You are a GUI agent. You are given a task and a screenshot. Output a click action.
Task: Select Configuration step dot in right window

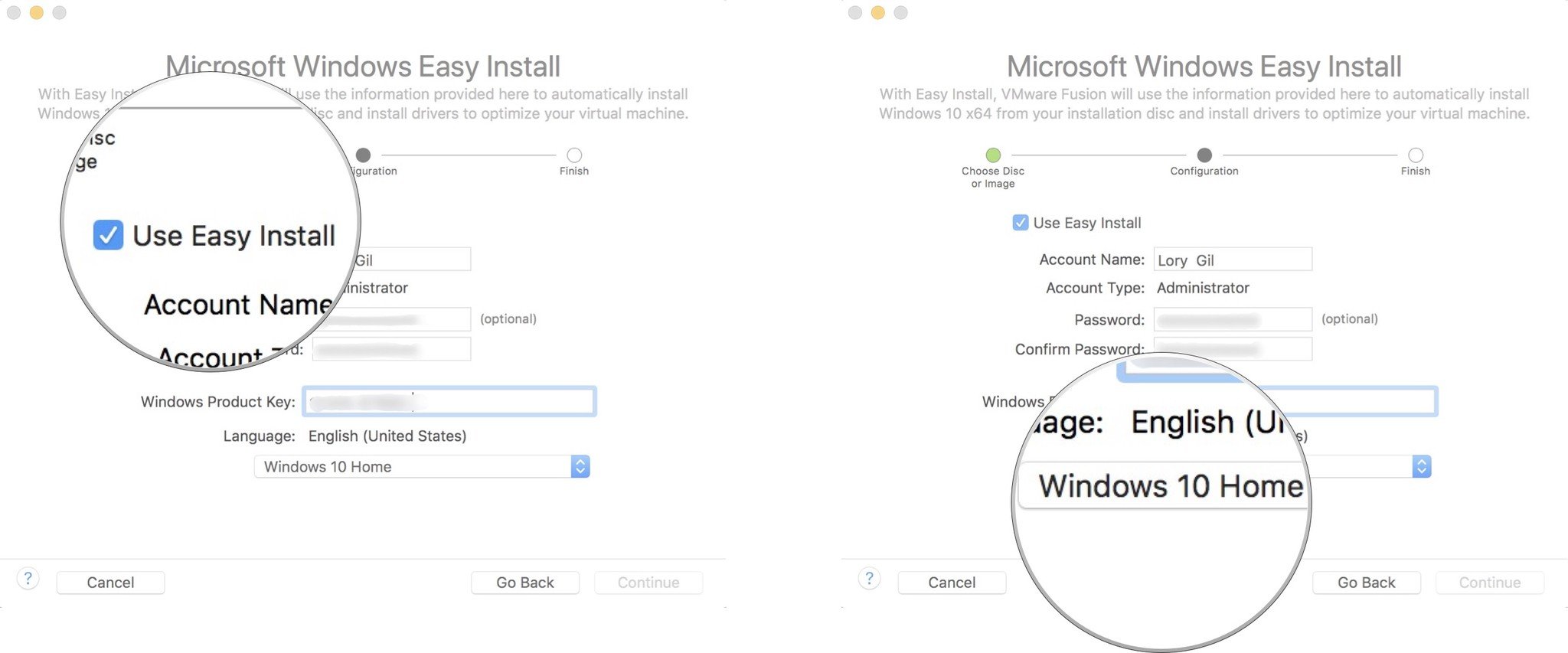tap(1204, 155)
